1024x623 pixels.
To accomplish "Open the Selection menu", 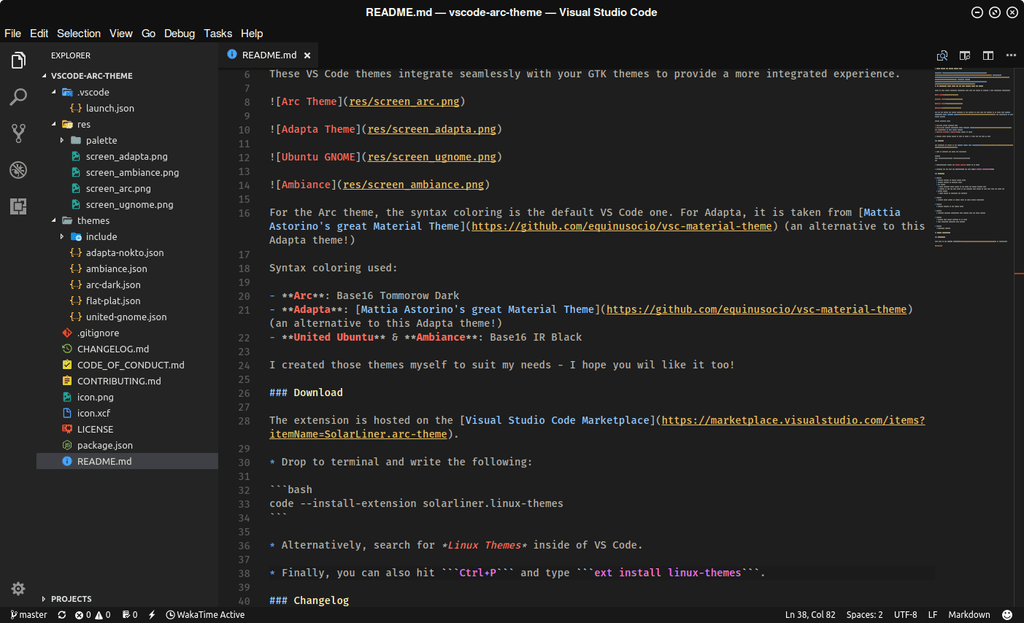I will pyautogui.click(x=78, y=33).
